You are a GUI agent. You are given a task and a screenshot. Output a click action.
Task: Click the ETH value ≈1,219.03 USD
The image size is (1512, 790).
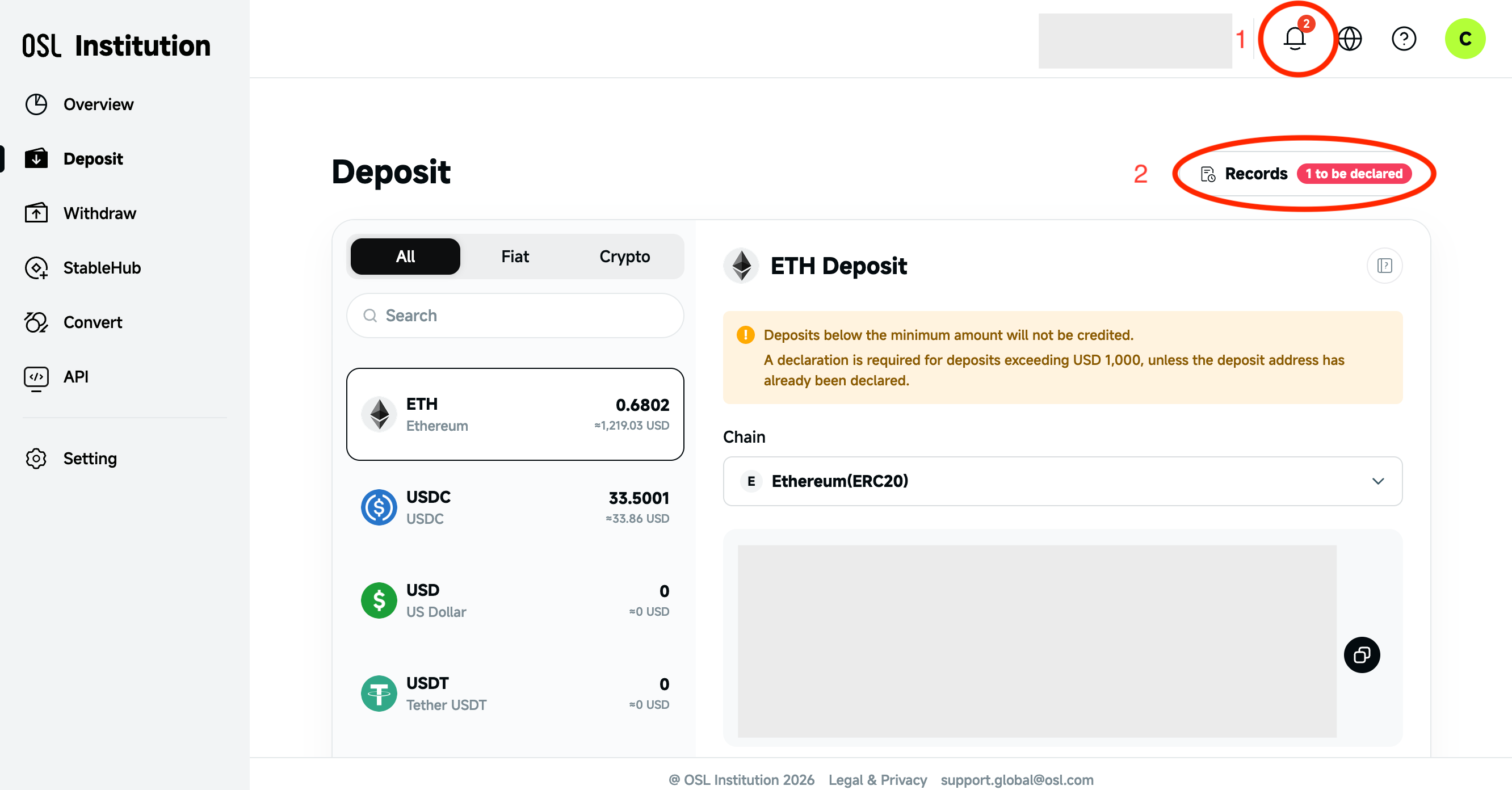pos(632,426)
